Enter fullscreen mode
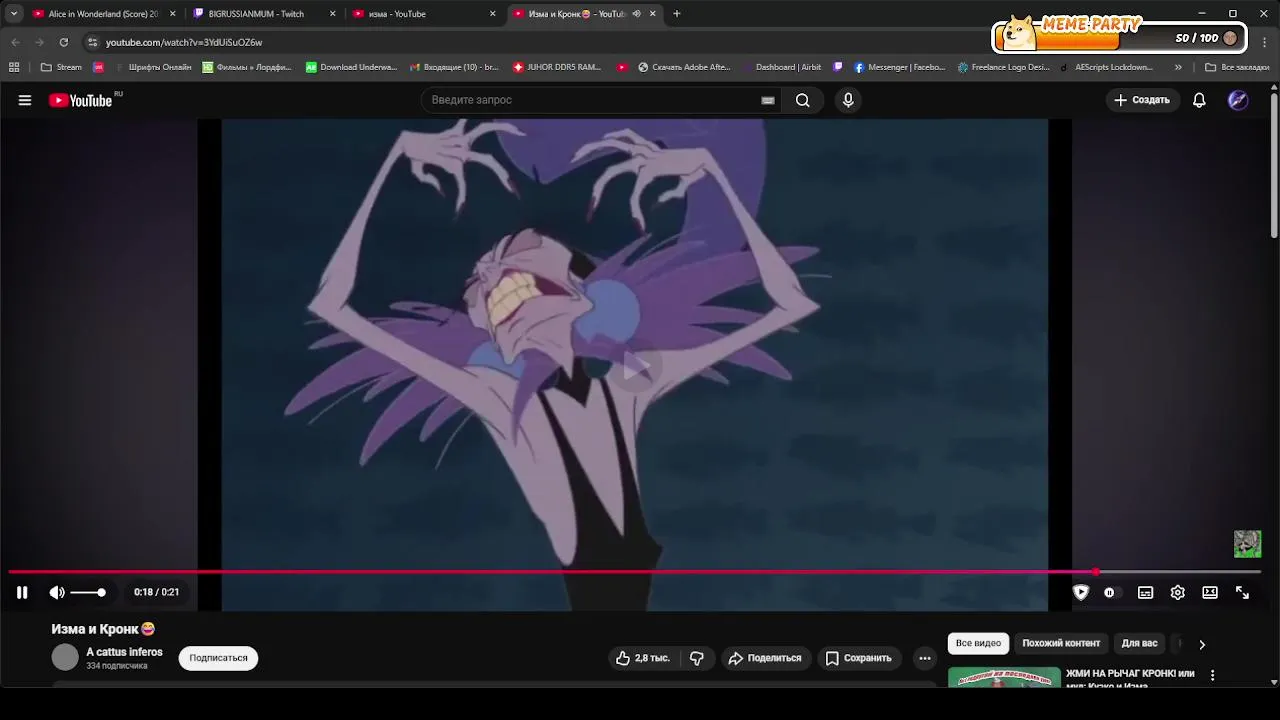The height and width of the screenshot is (720, 1280). [1242, 592]
